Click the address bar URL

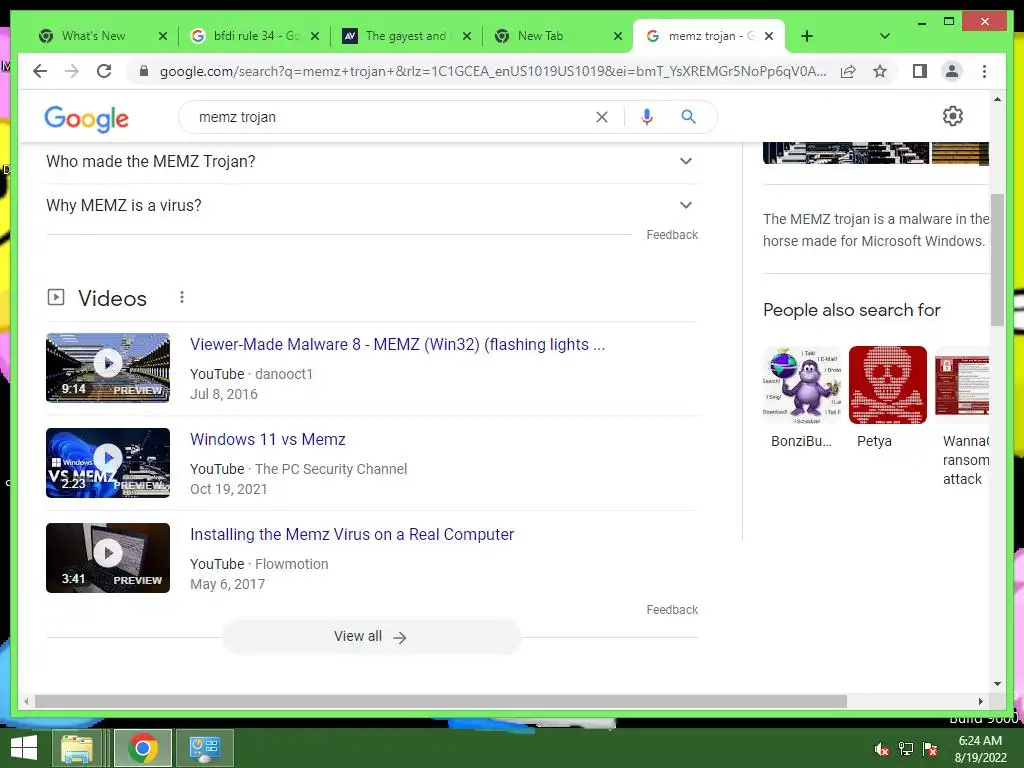pos(493,71)
